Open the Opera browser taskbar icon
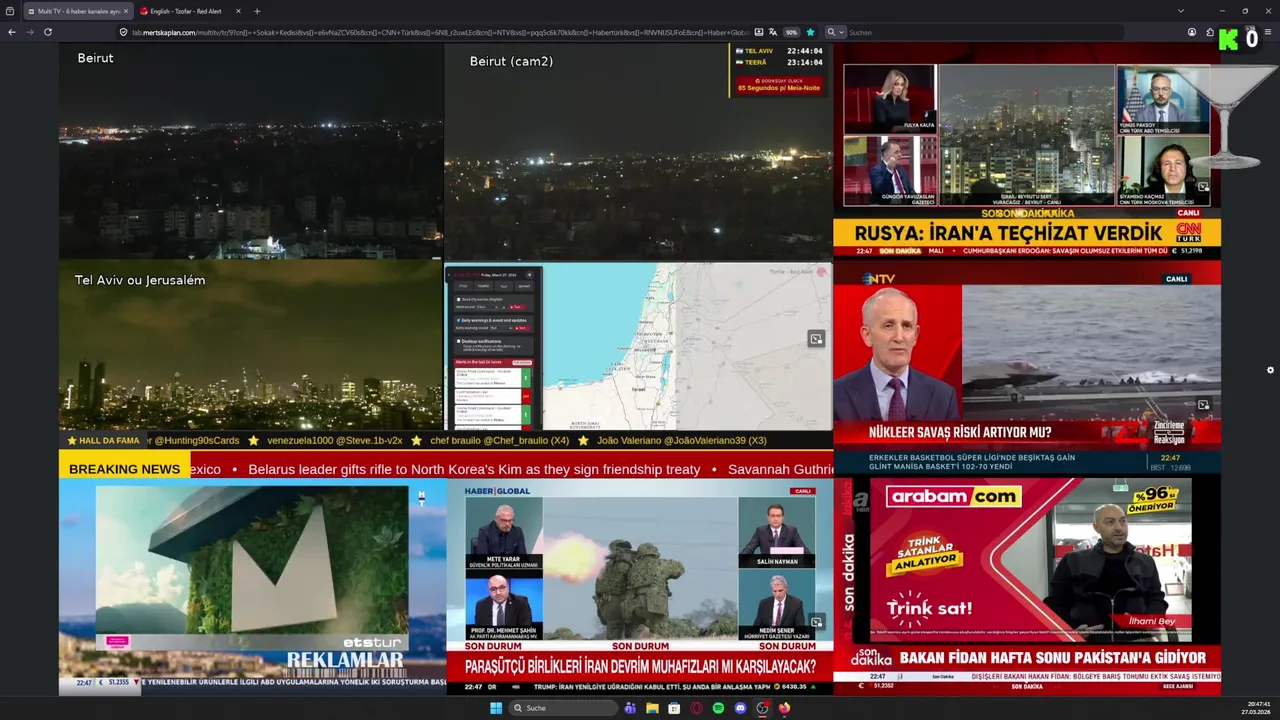Screen dimensions: 1280x720 coord(696,708)
